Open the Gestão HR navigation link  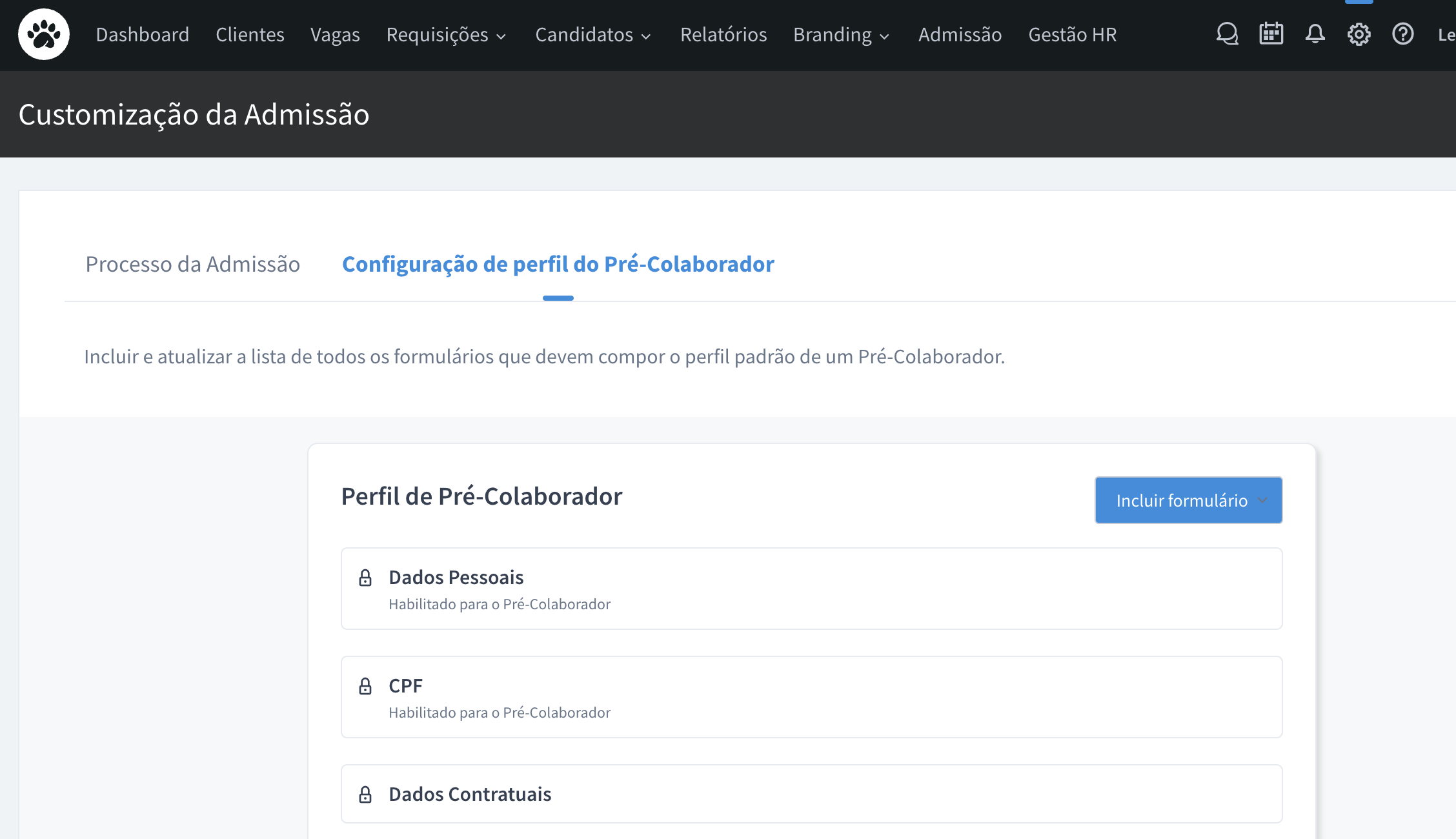click(1072, 35)
